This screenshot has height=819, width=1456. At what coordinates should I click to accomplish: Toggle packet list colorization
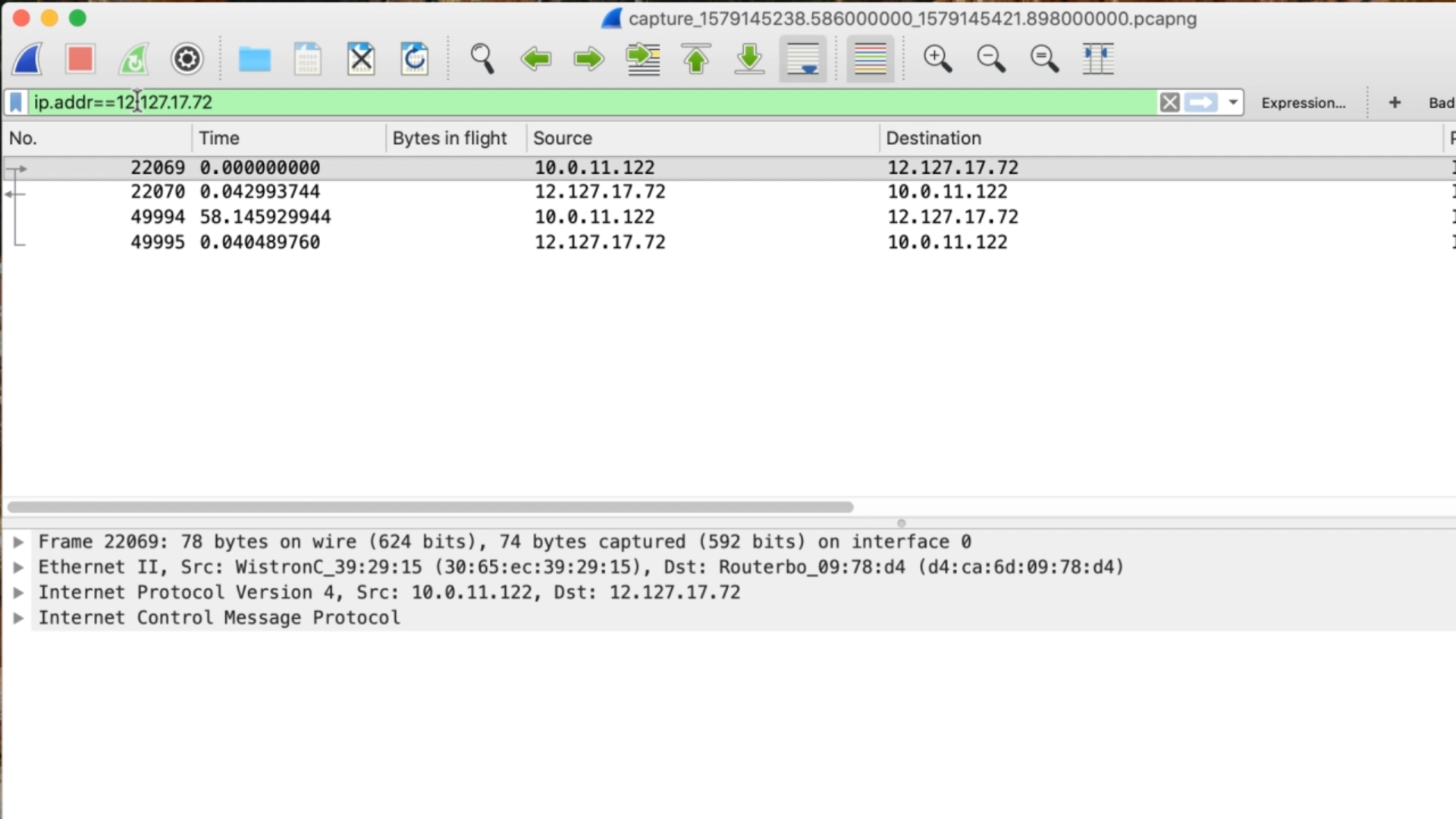pyautogui.click(x=870, y=58)
